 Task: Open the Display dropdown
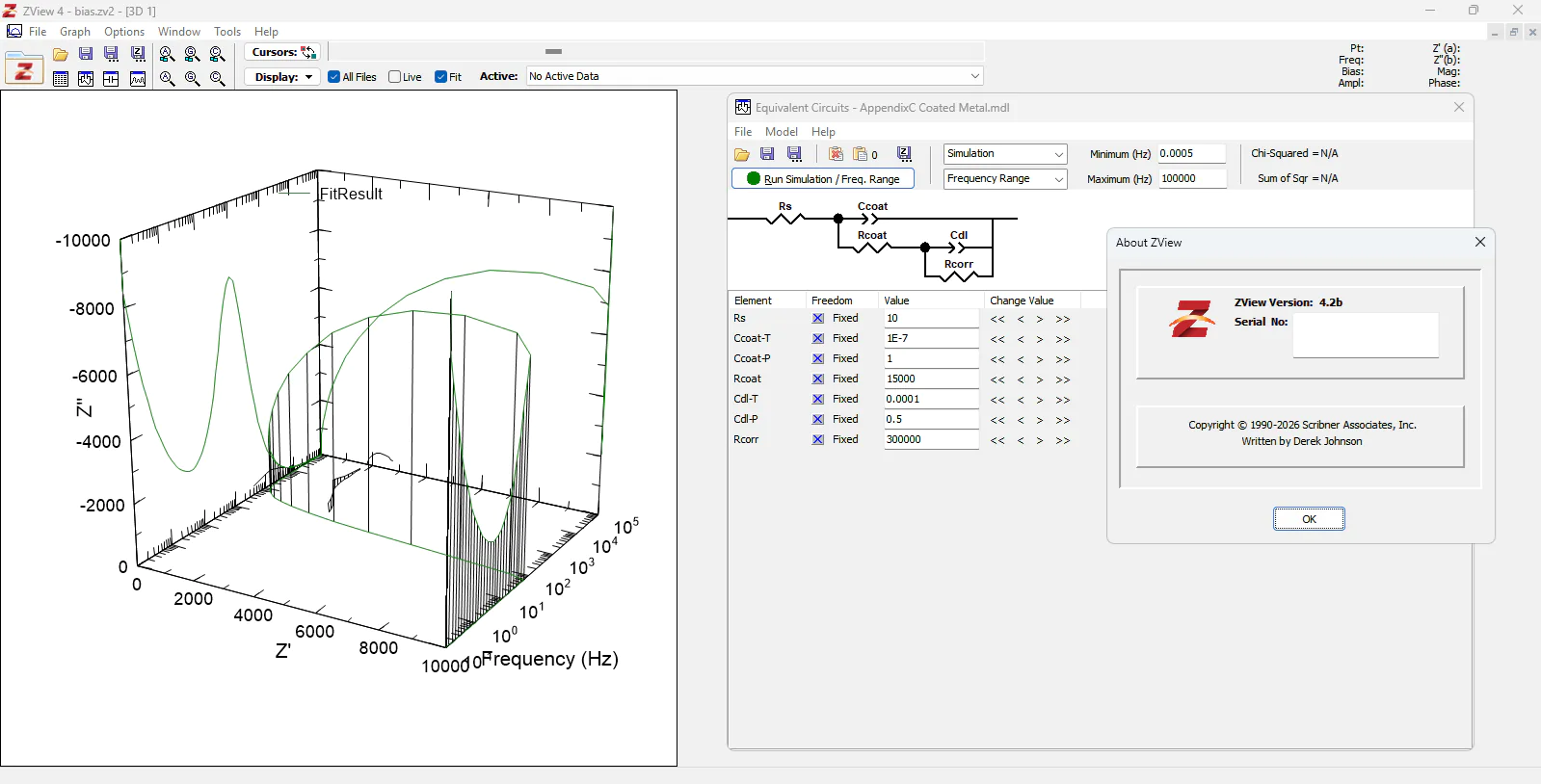tap(282, 77)
